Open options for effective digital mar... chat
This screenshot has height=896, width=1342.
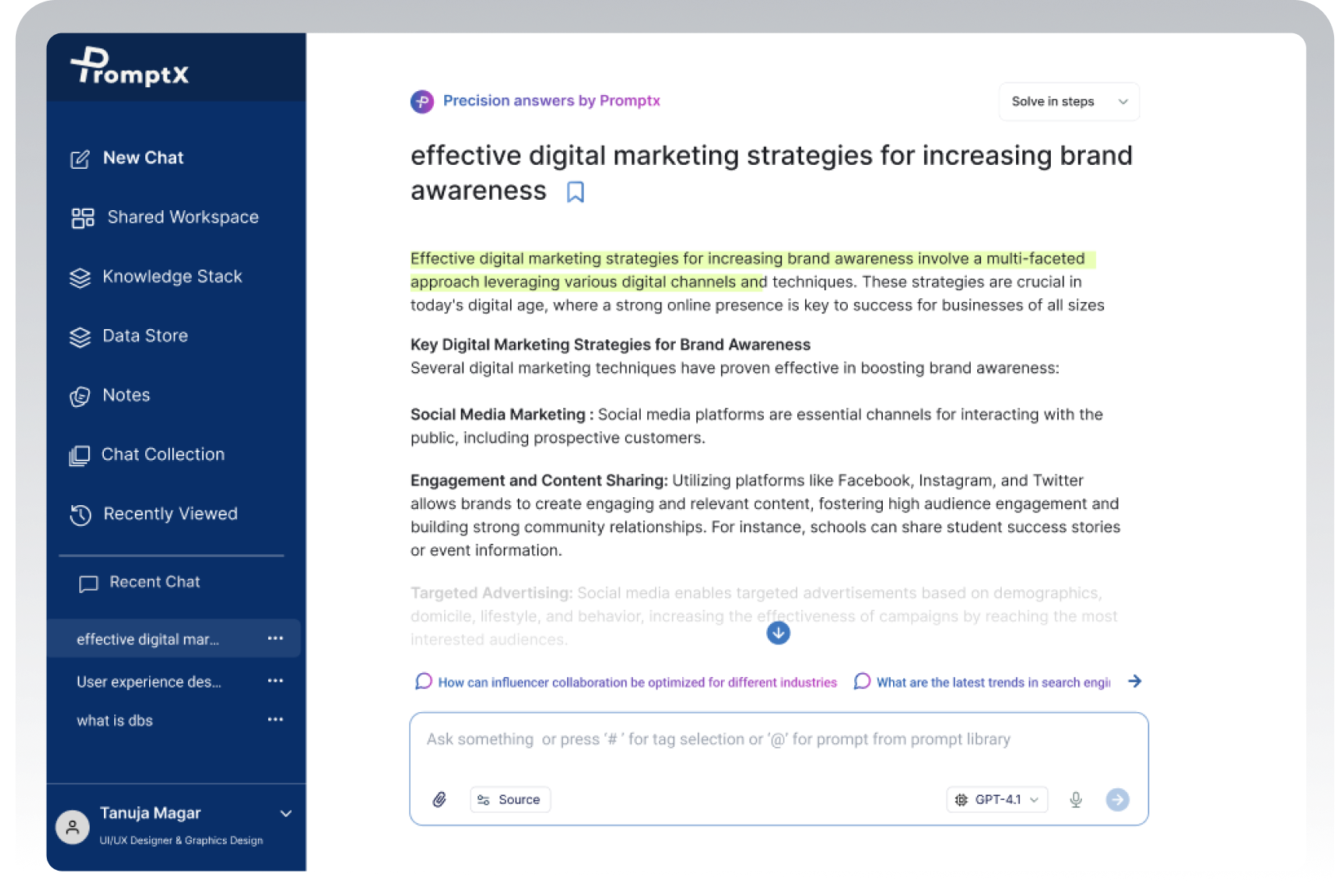click(275, 638)
